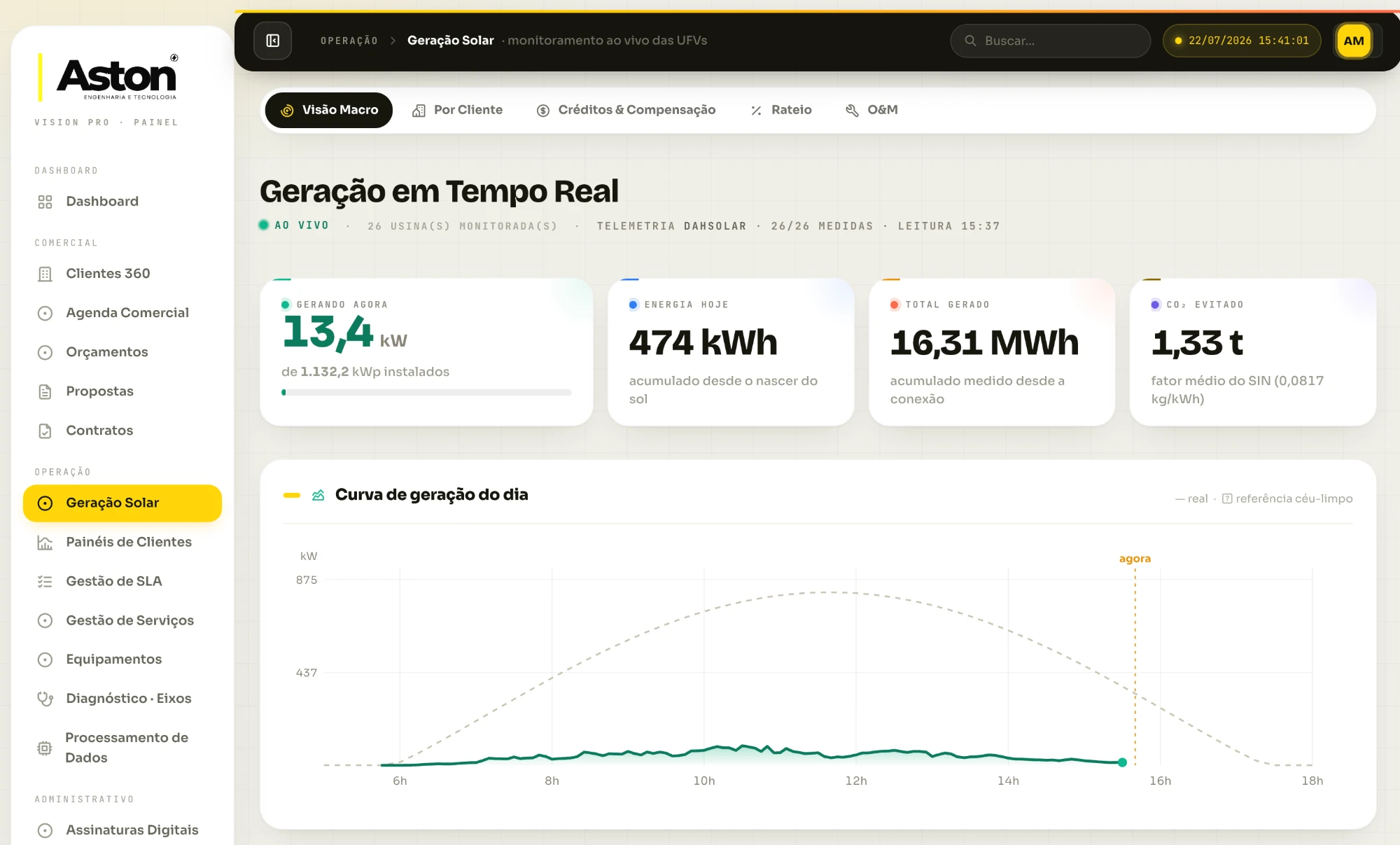The height and width of the screenshot is (845, 1400).
Task: Click the Clientes 360 building icon
Action: click(45, 274)
